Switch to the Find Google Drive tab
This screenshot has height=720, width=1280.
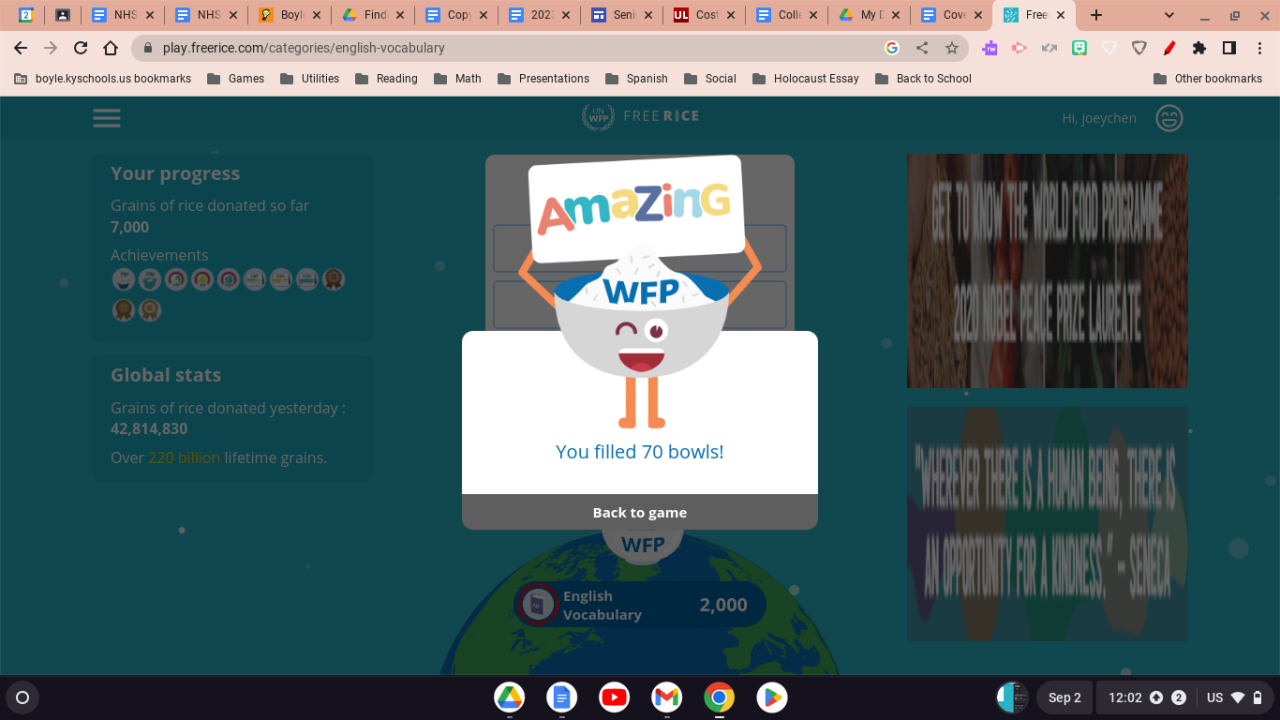click(372, 15)
